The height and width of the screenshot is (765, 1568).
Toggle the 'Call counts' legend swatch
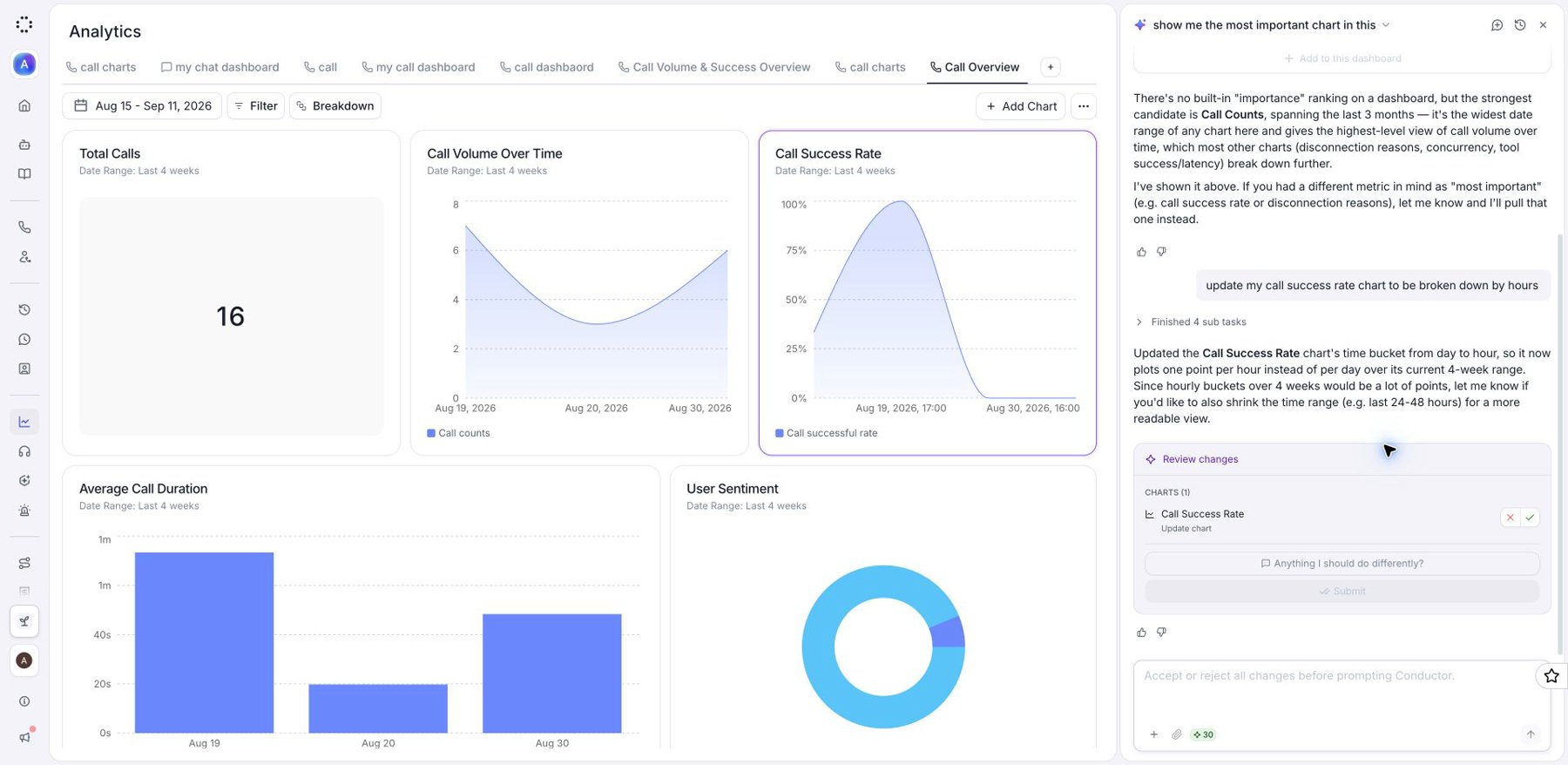pos(431,433)
